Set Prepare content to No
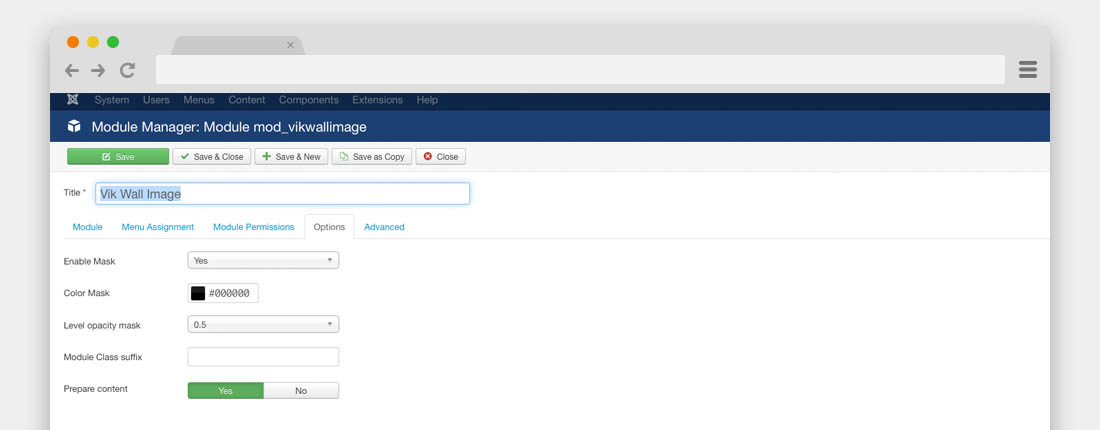 pyautogui.click(x=301, y=390)
